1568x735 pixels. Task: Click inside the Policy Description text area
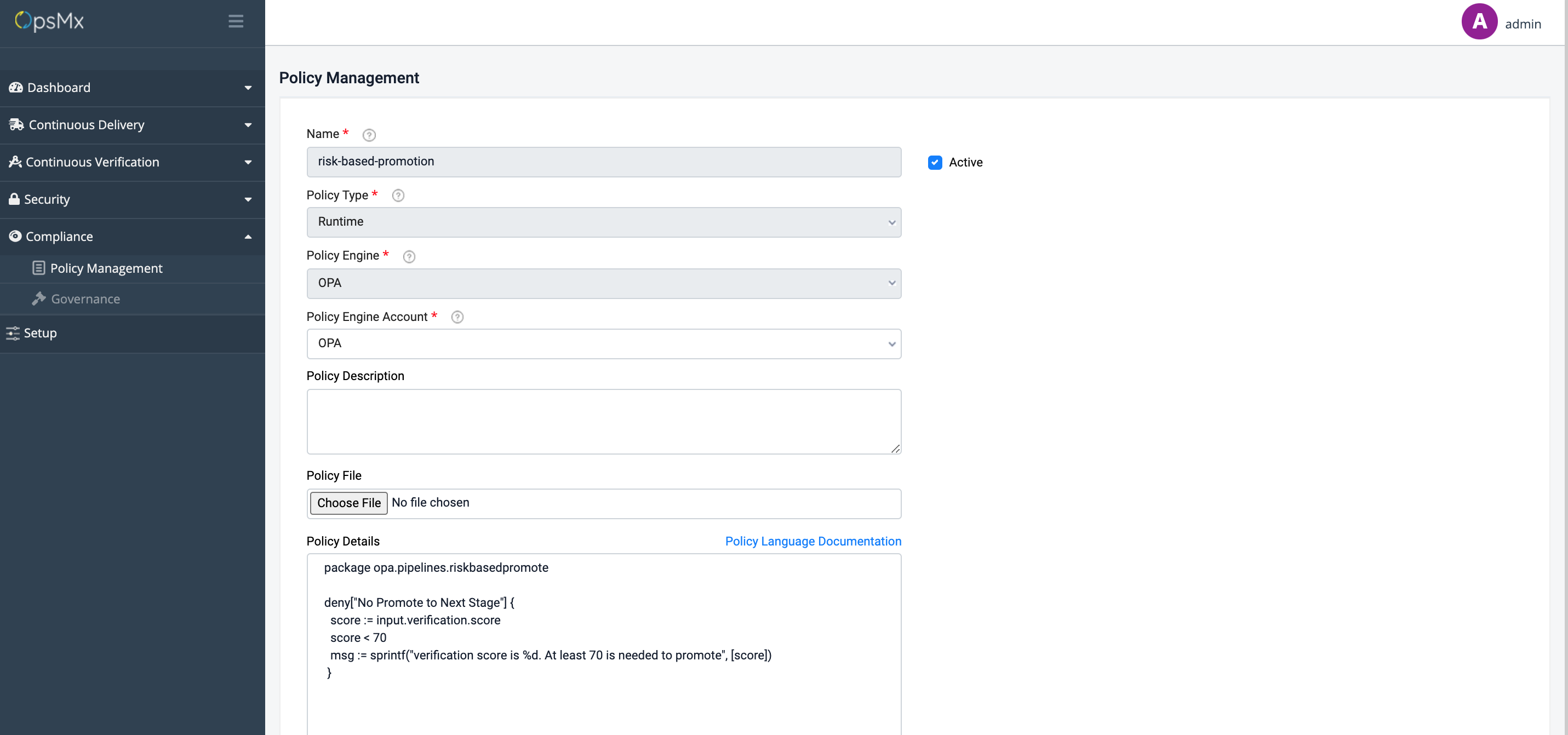pyautogui.click(x=603, y=422)
